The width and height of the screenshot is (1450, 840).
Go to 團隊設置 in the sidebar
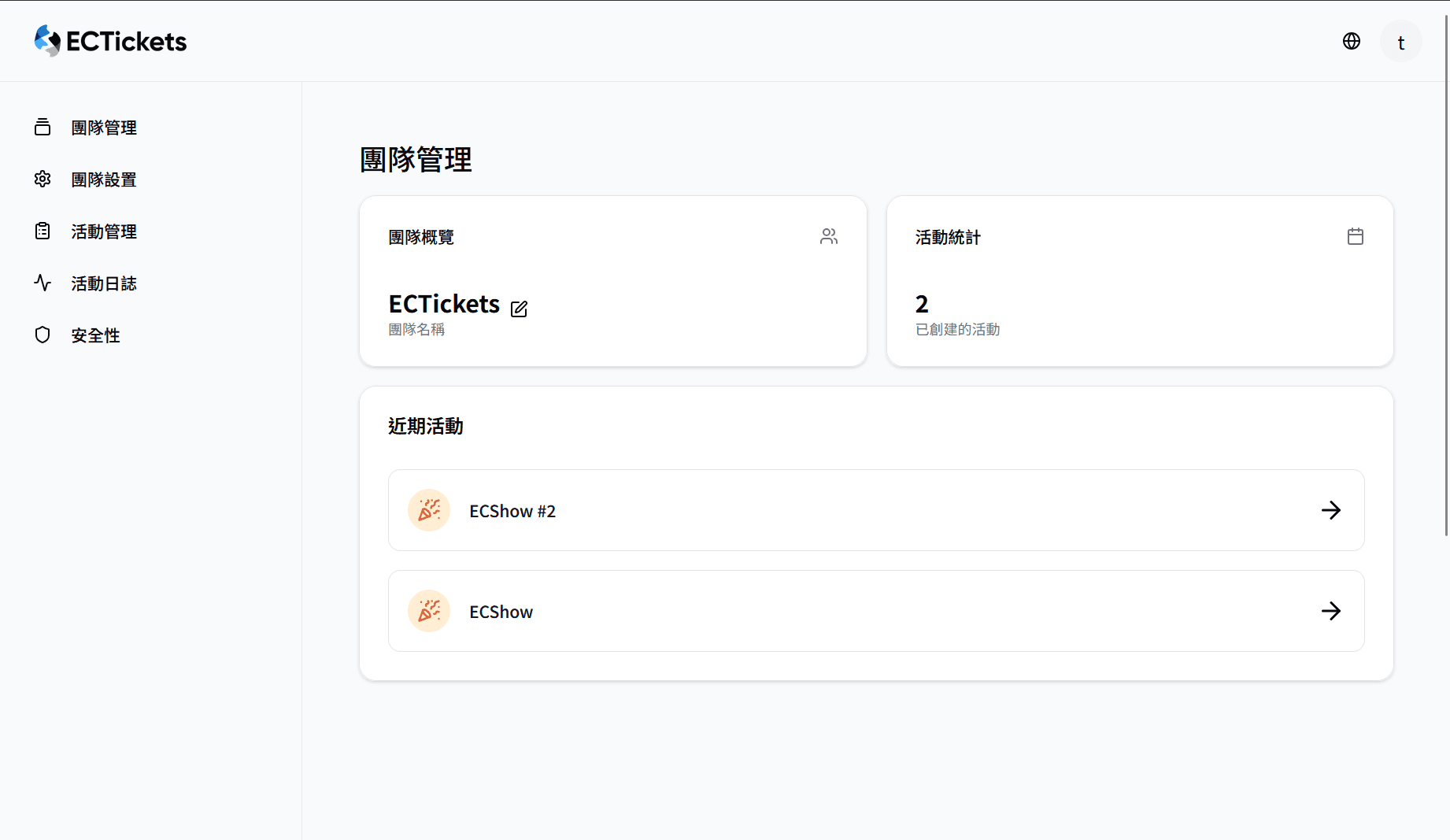(104, 179)
